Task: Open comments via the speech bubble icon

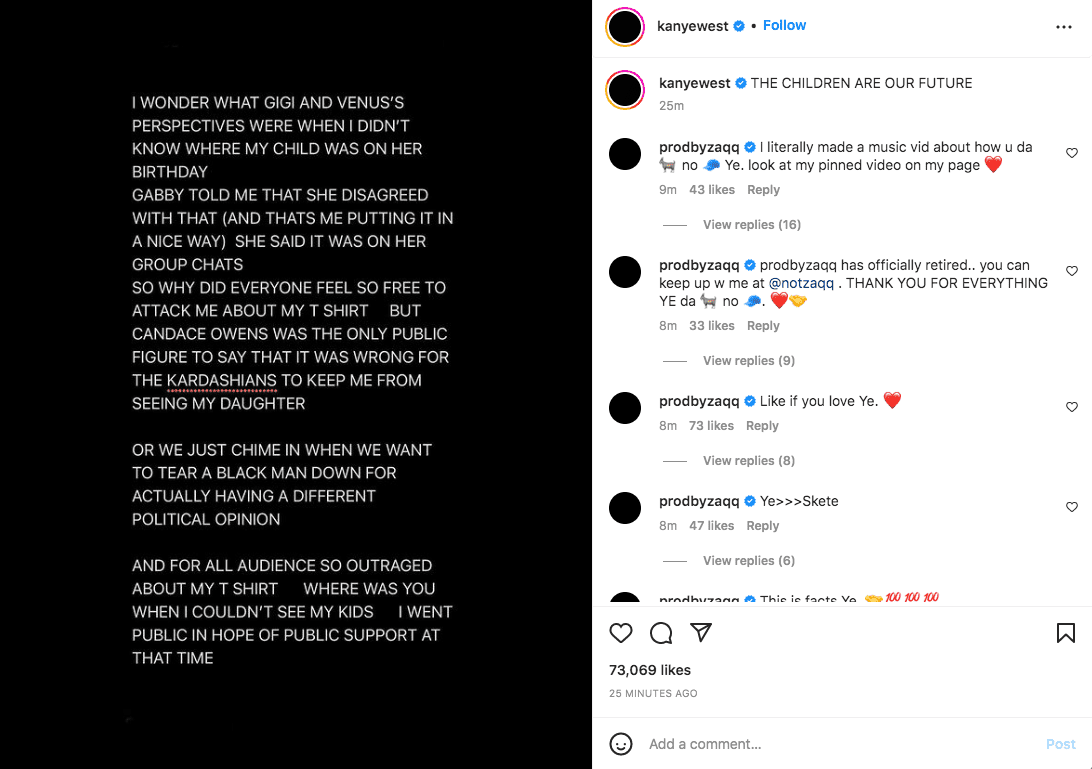Action: 661,633
